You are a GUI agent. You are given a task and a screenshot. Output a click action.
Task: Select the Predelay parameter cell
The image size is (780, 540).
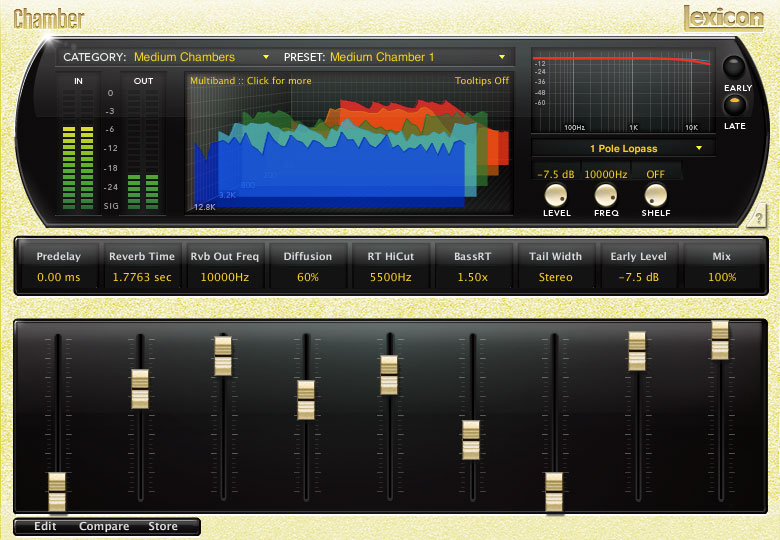(x=58, y=267)
